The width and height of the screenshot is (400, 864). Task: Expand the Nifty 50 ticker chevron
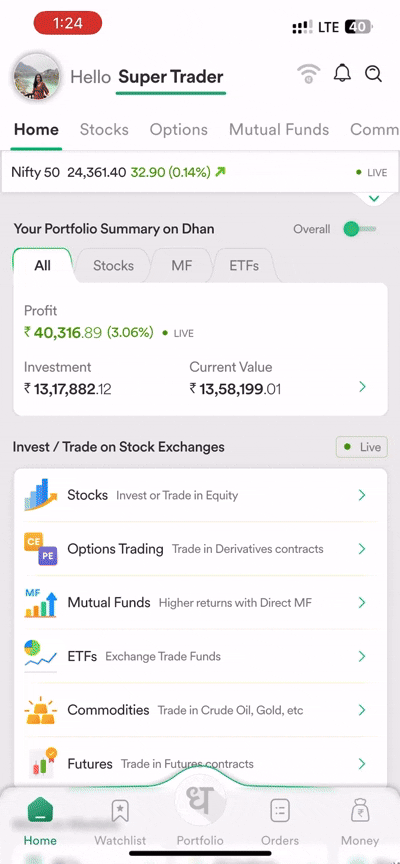[374, 198]
